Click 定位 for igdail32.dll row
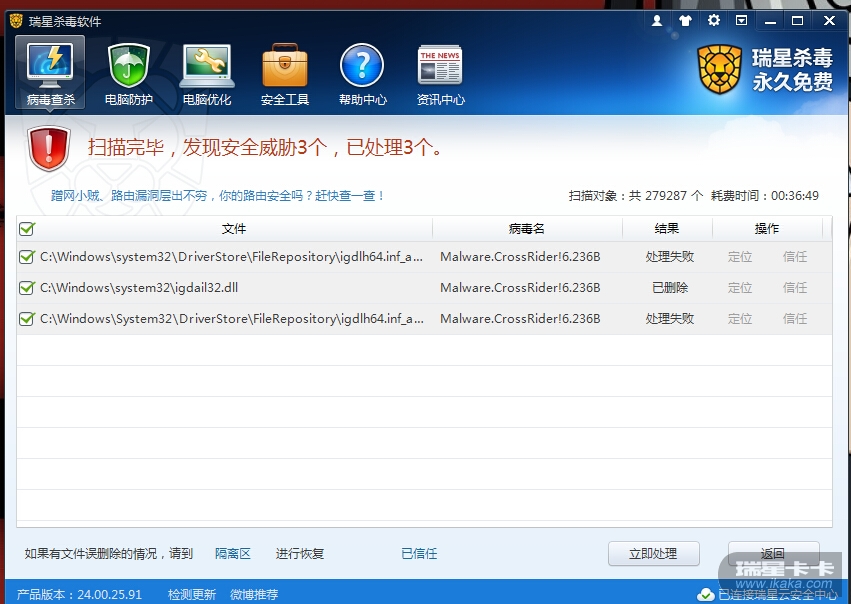This screenshot has width=851, height=604. point(740,288)
